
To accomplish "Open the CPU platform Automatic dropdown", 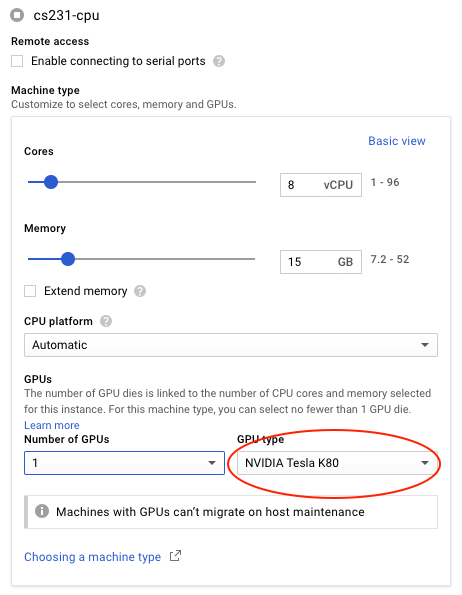I will pos(231,345).
